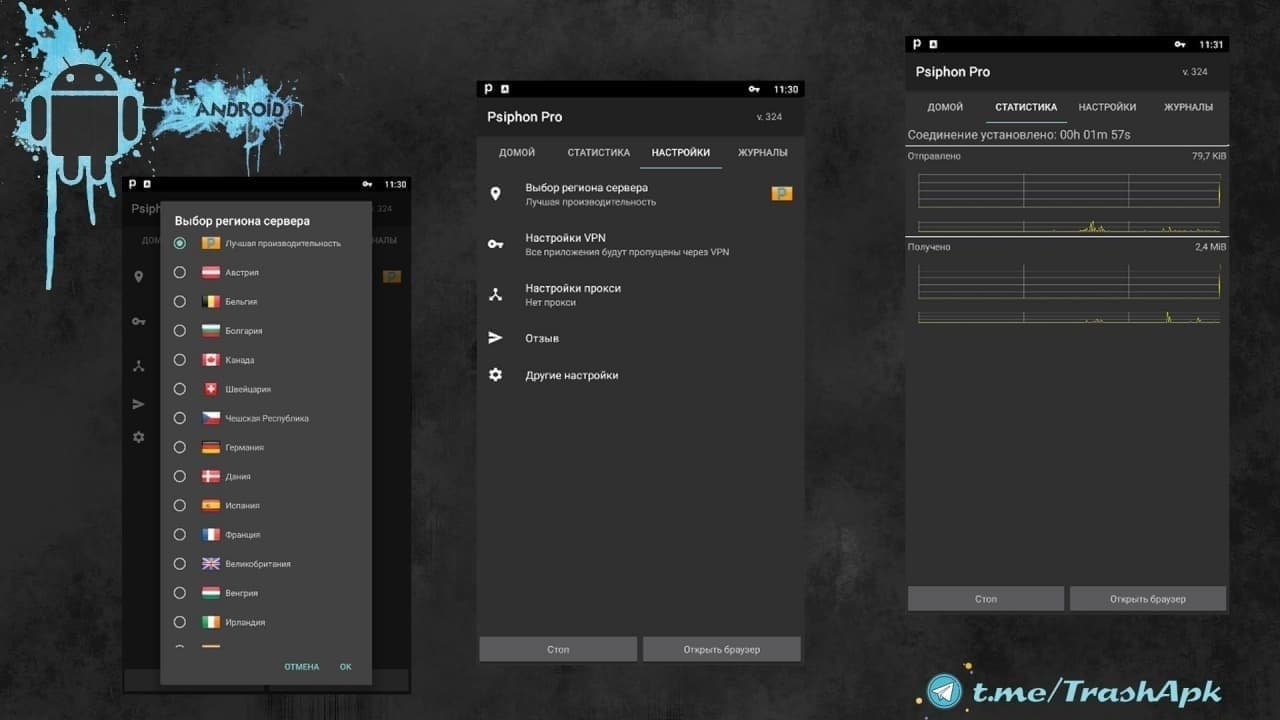Viewport: 1280px width, 720px height.
Task: Open Настройки прокси setting row
Action: [x=640, y=295]
